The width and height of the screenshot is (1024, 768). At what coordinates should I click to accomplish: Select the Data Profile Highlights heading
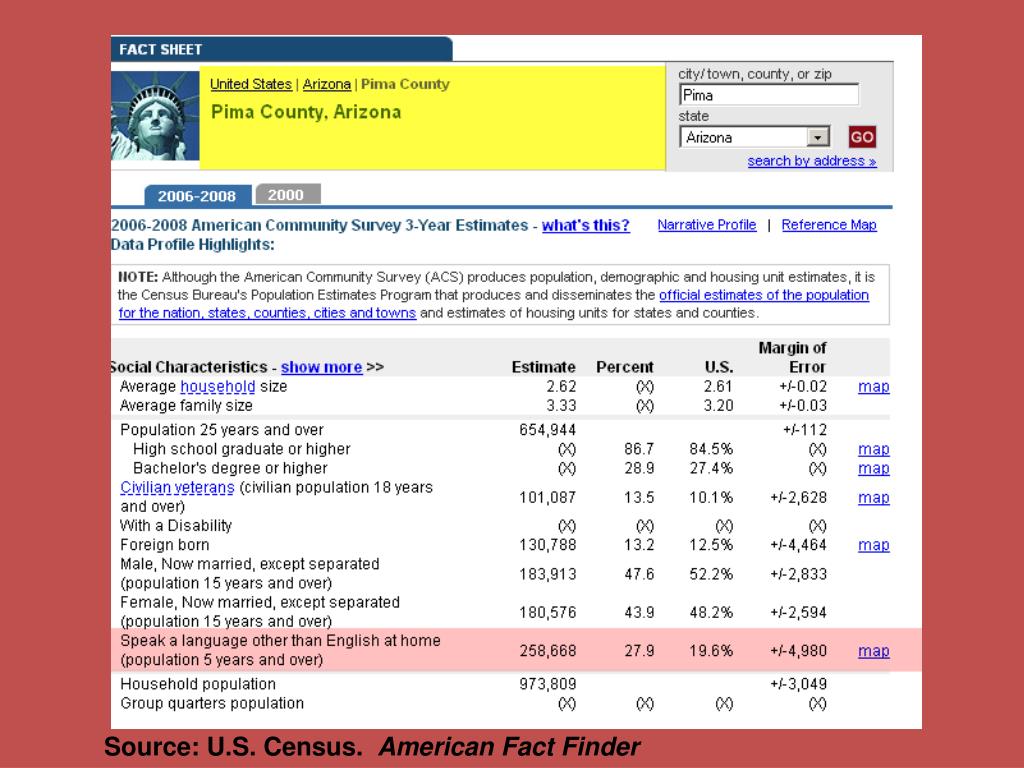pyautogui.click(x=193, y=245)
